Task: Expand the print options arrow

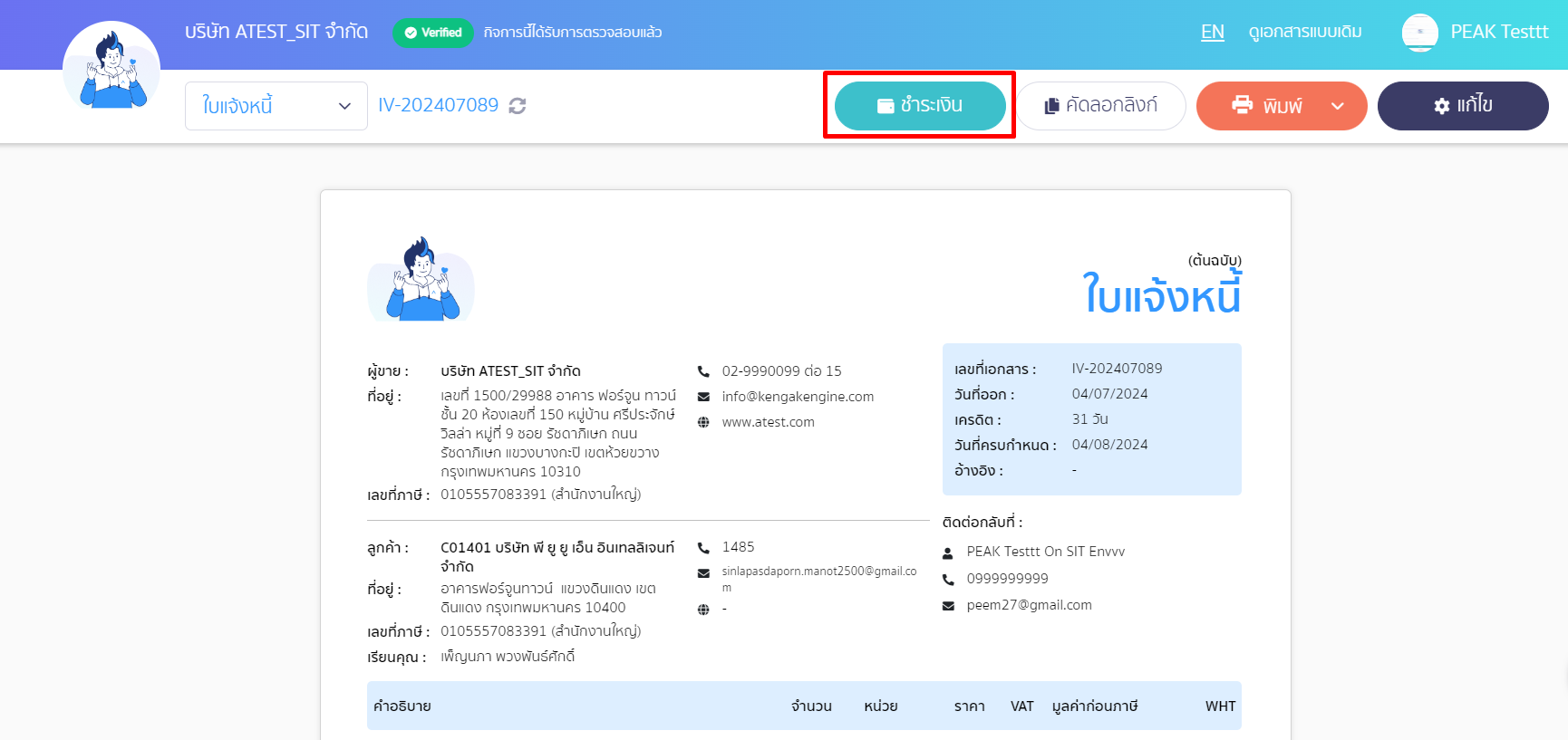Action: pyautogui.click(x=1338, y=106)
